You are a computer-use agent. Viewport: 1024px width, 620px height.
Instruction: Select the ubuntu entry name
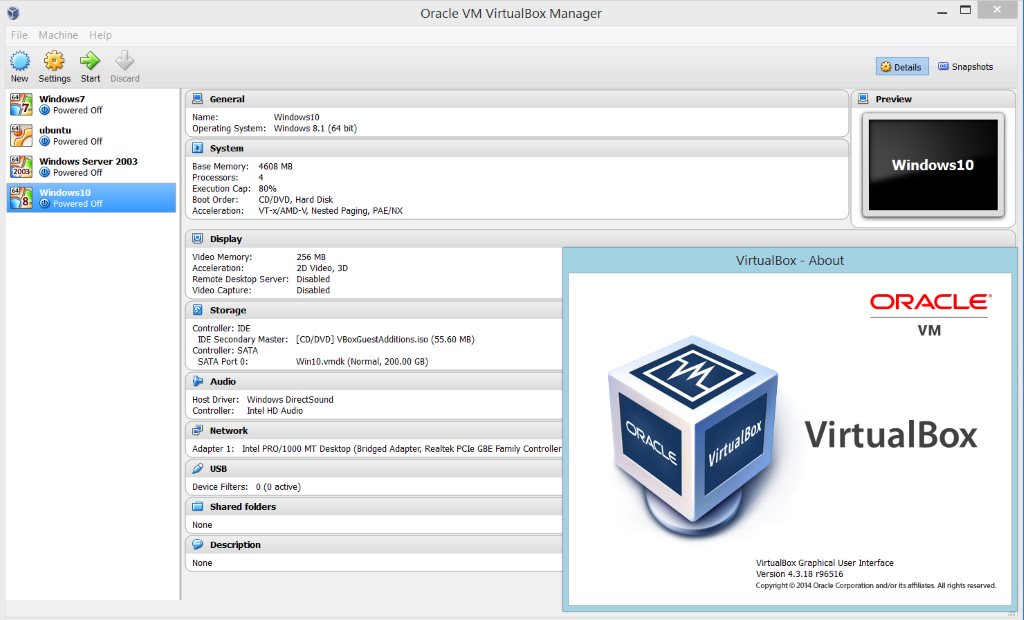click(55, 130)
